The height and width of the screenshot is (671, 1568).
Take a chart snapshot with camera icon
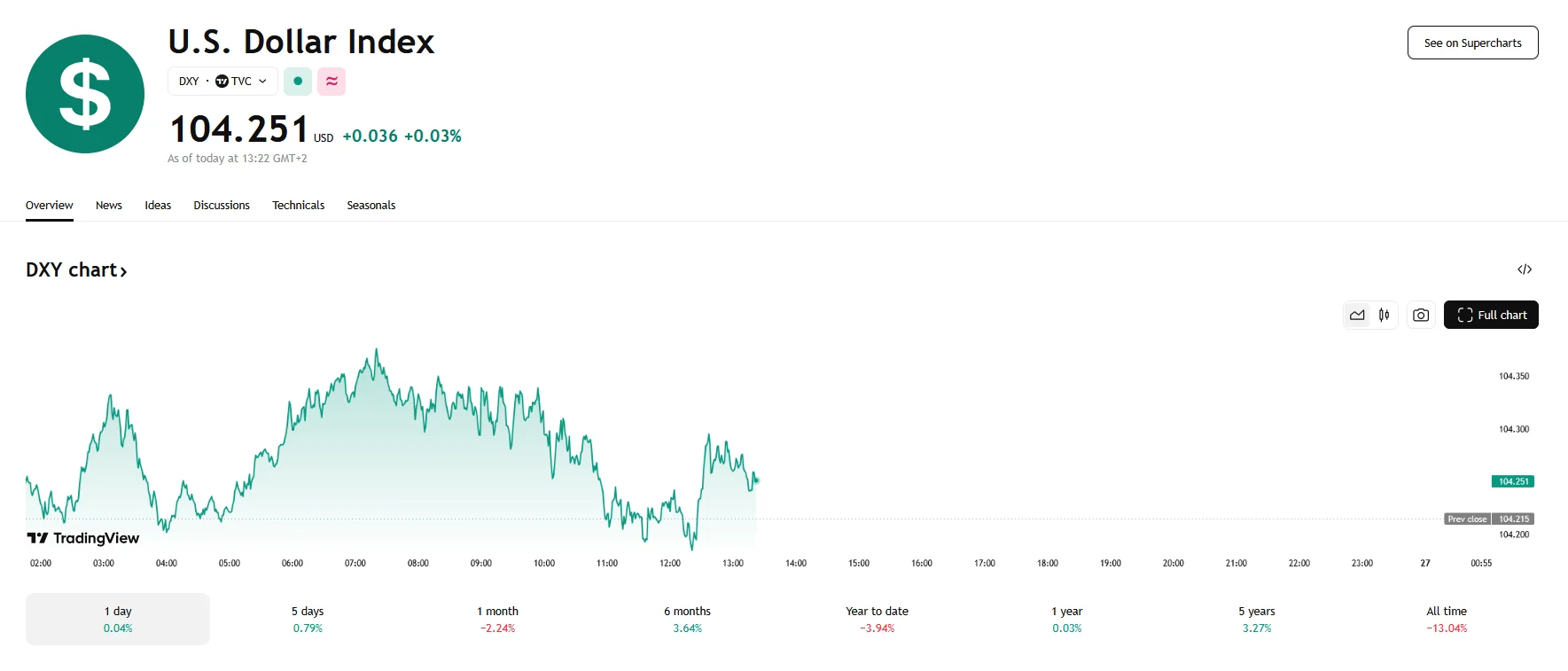pyautogui.click(x=1421, y=315)
